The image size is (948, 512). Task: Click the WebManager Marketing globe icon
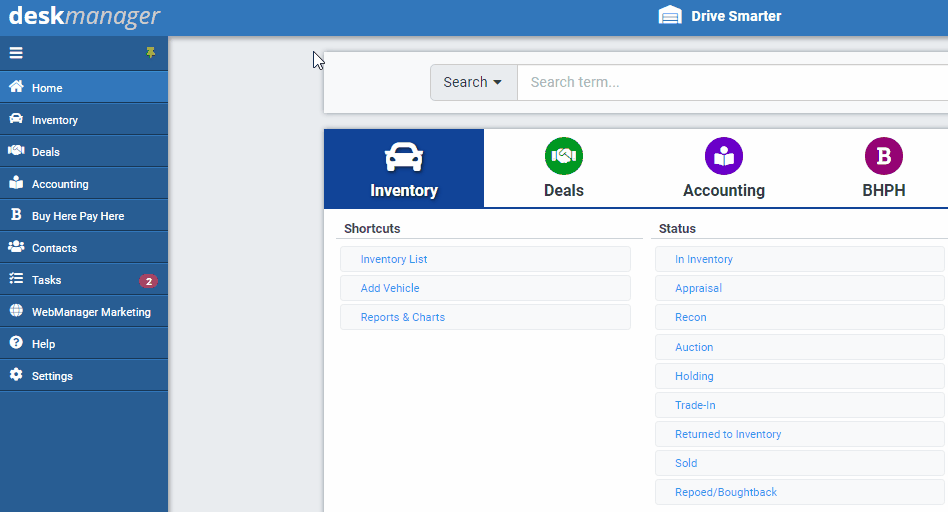16,311
